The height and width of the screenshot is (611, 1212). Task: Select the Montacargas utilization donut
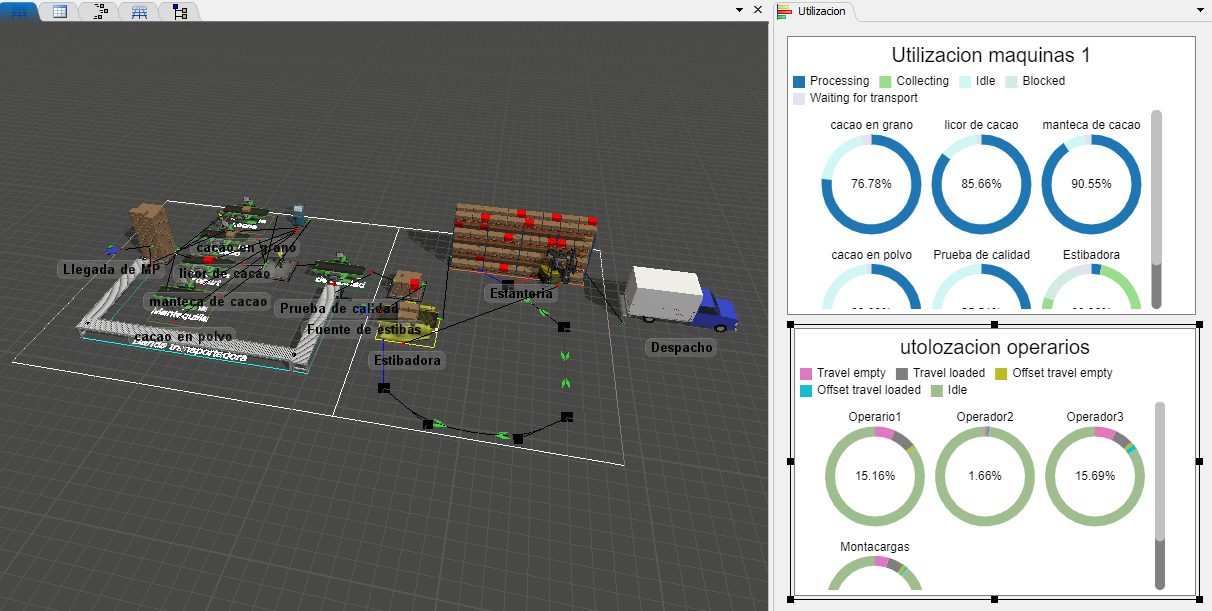click(x=875, y=573)
